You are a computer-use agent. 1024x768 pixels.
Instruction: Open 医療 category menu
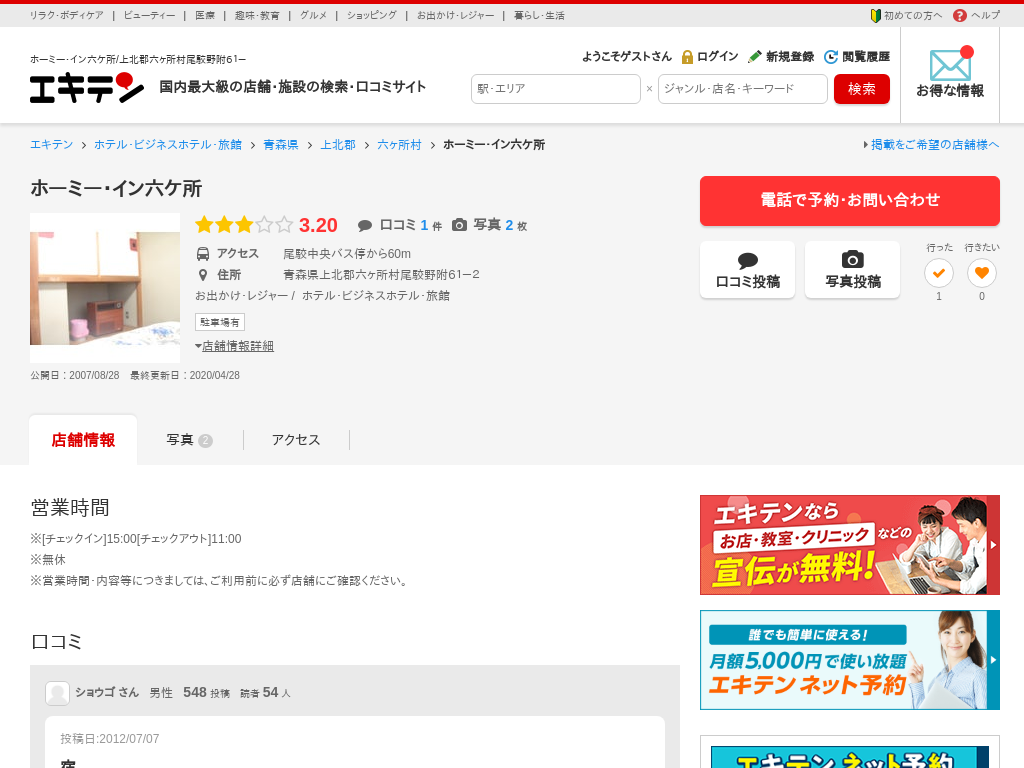(205, 16)
